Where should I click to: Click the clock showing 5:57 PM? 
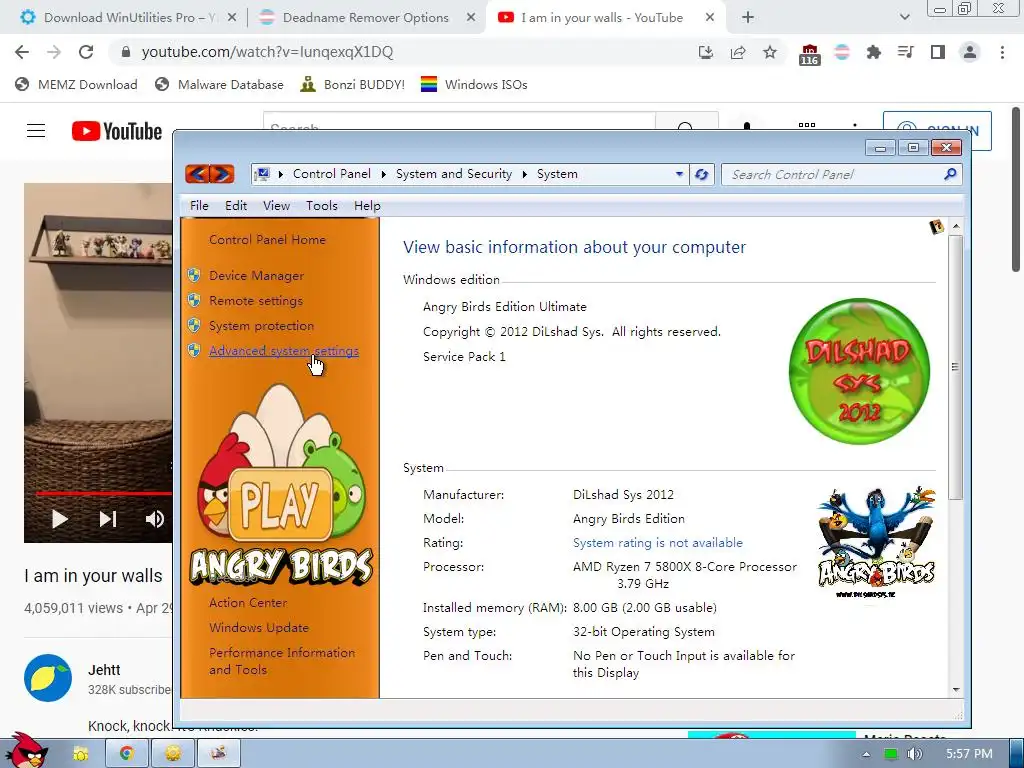(x=969, y=754)
